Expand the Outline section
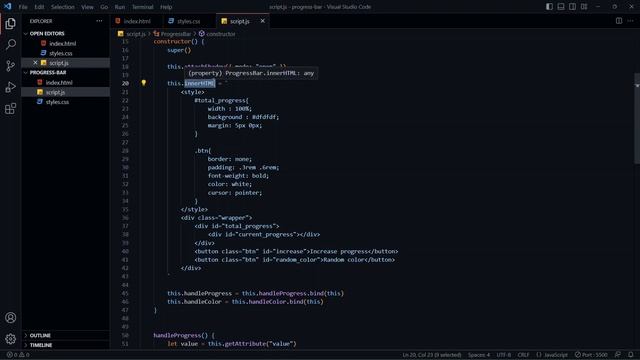 [x=65, y=336]
